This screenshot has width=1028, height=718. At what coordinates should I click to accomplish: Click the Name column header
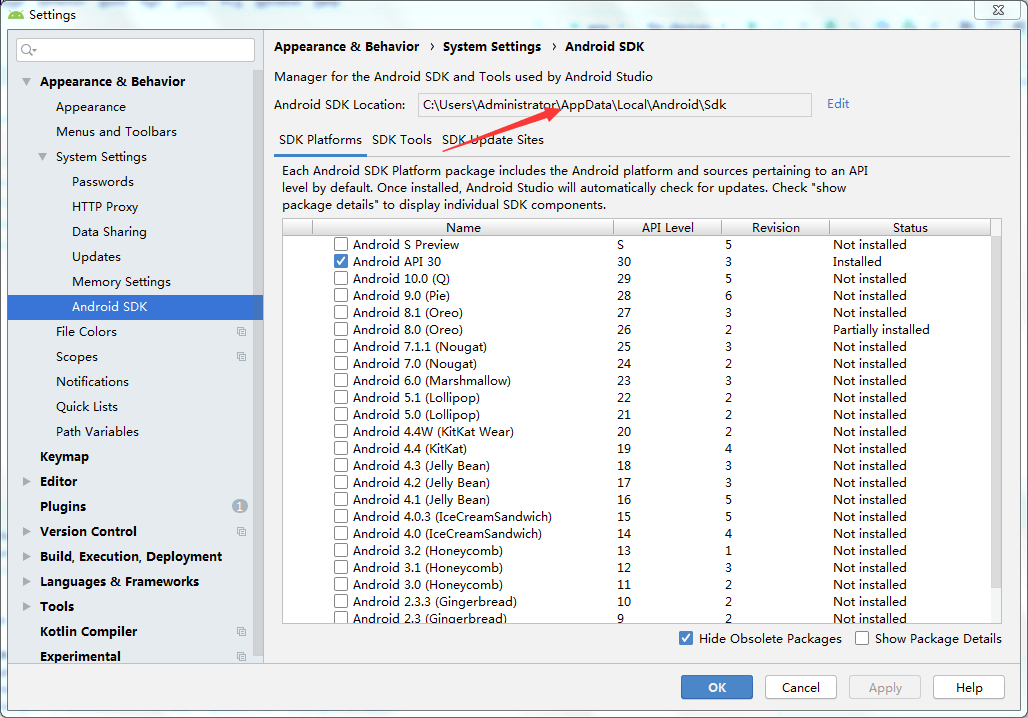click(464, 228)
